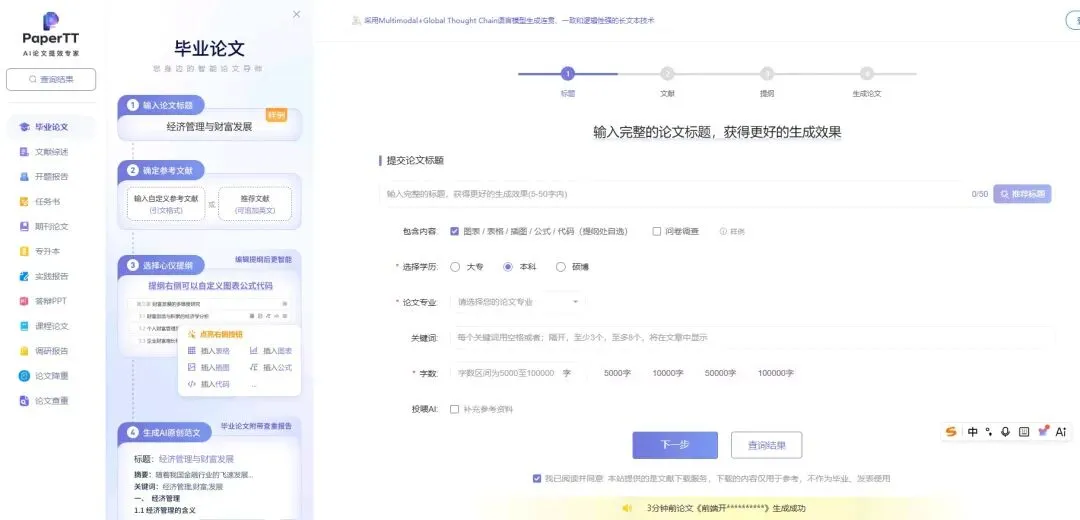Image resolution: width=1080 pixels, height=520 pixels.
Task: Close the 毕业论文 guide panel
Action: click(297, 14)
